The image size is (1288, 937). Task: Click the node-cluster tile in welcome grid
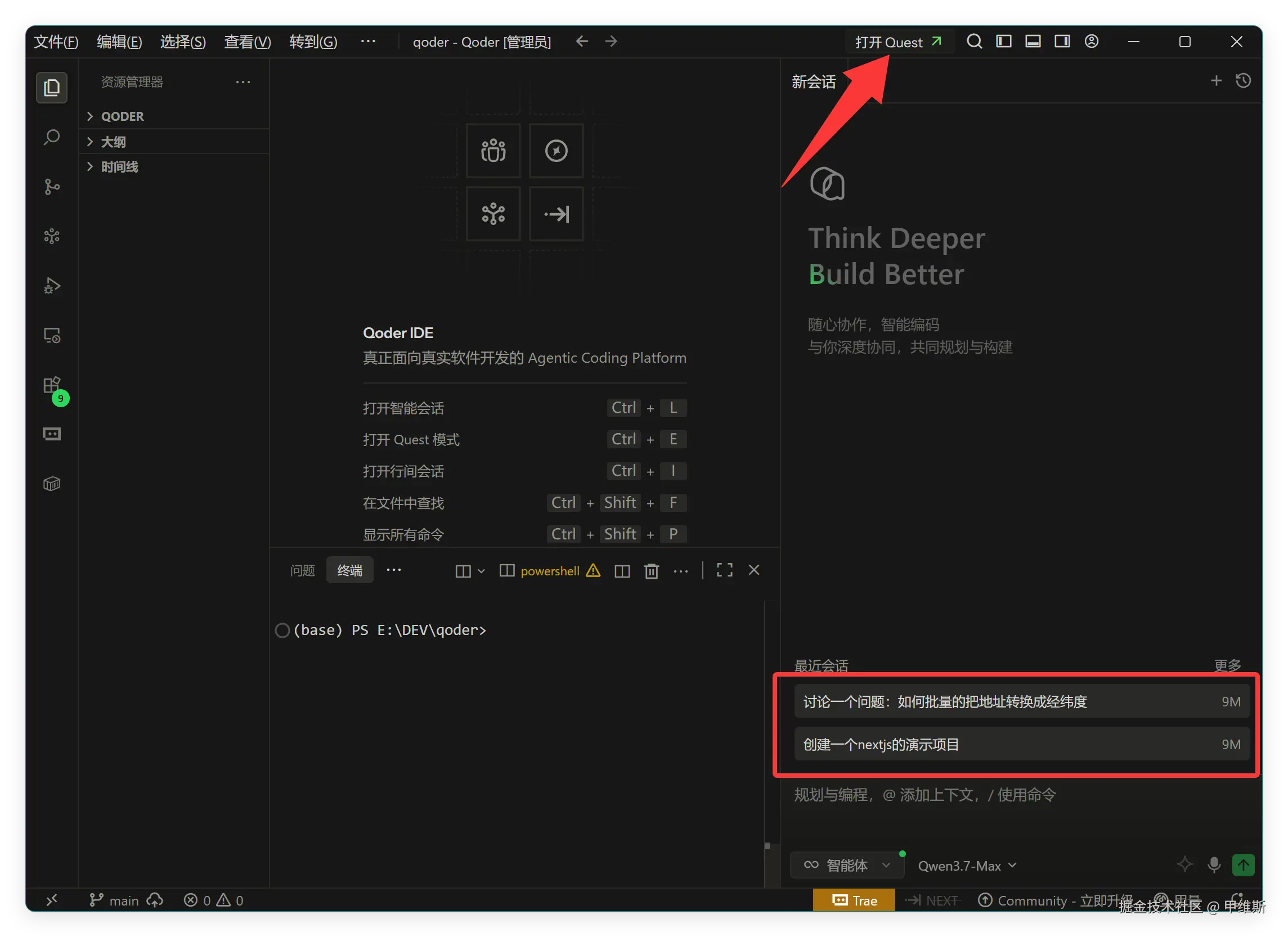pyautogui.click(x=493, y=213)
